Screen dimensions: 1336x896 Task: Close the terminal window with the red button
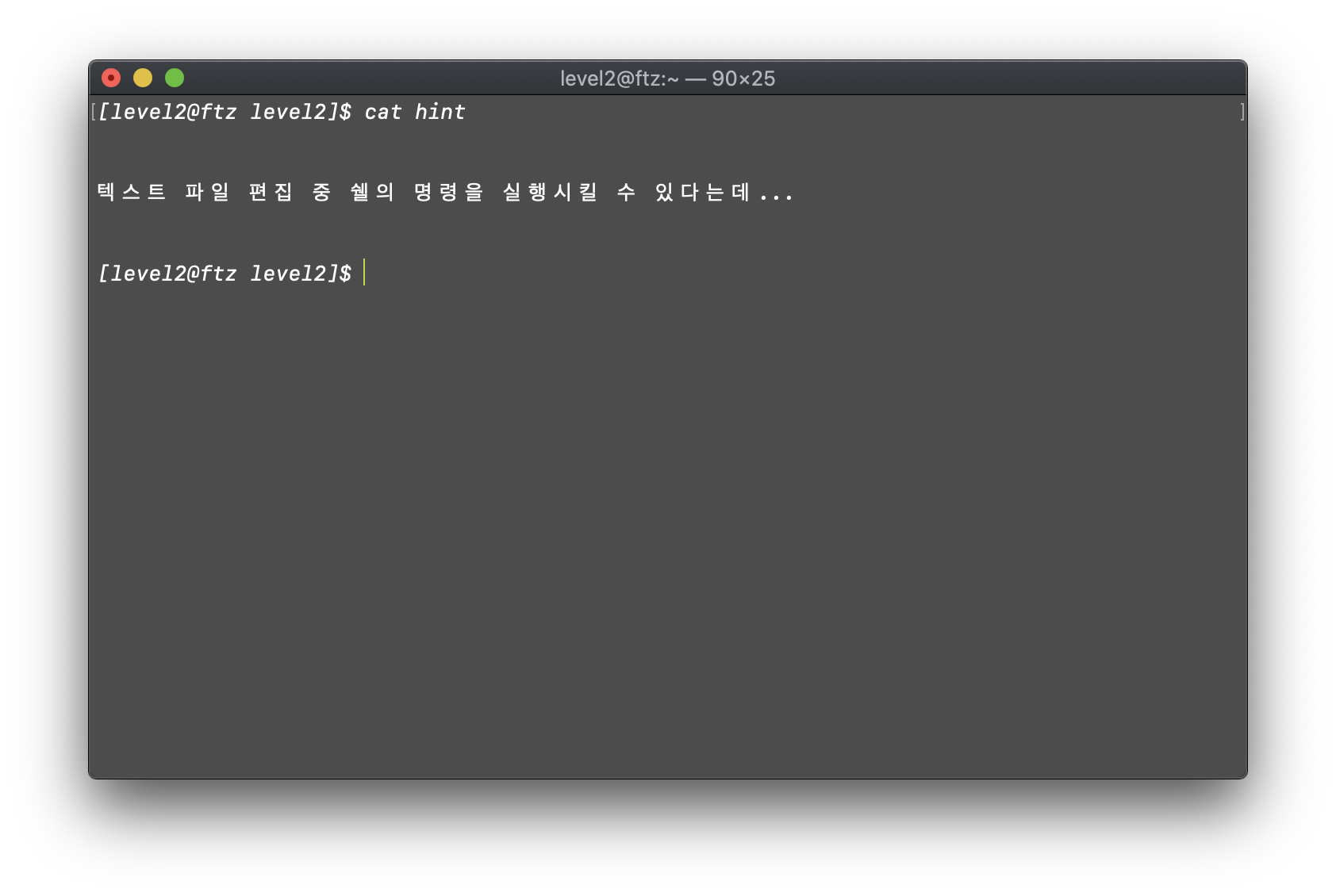[111, 78]
